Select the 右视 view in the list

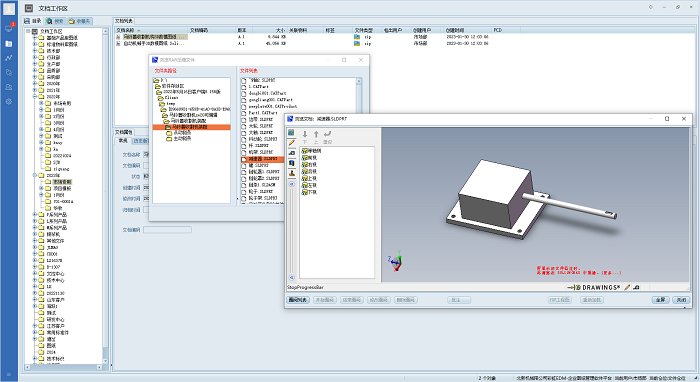[x=309, y=165]
